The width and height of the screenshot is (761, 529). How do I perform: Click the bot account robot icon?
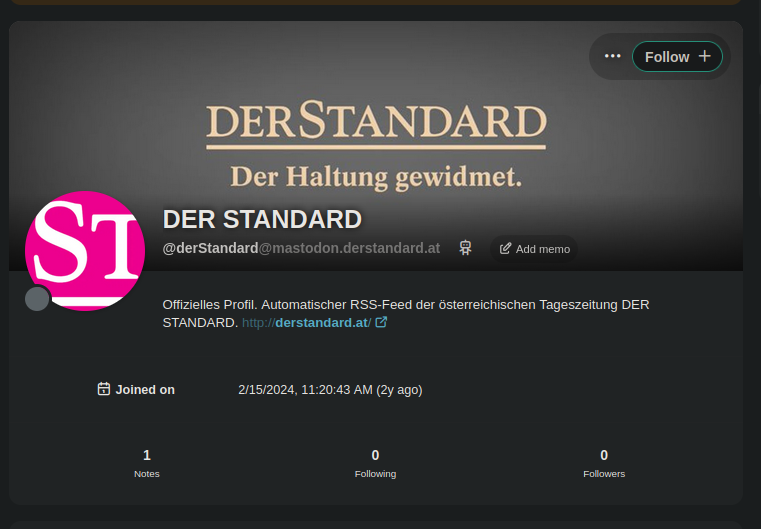(465, 248)
